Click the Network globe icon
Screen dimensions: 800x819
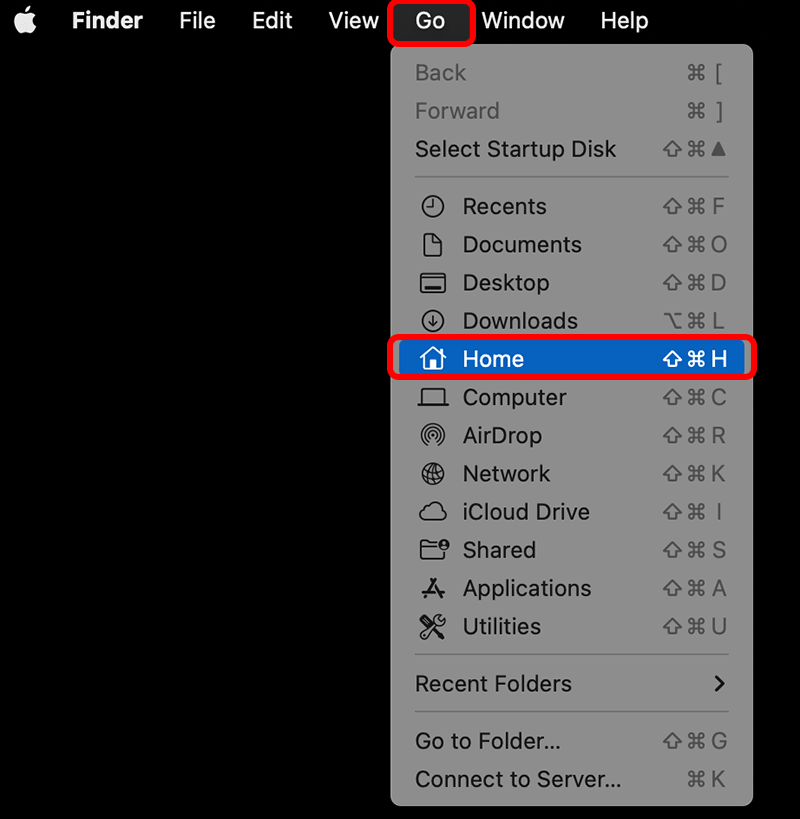[432, 474]
